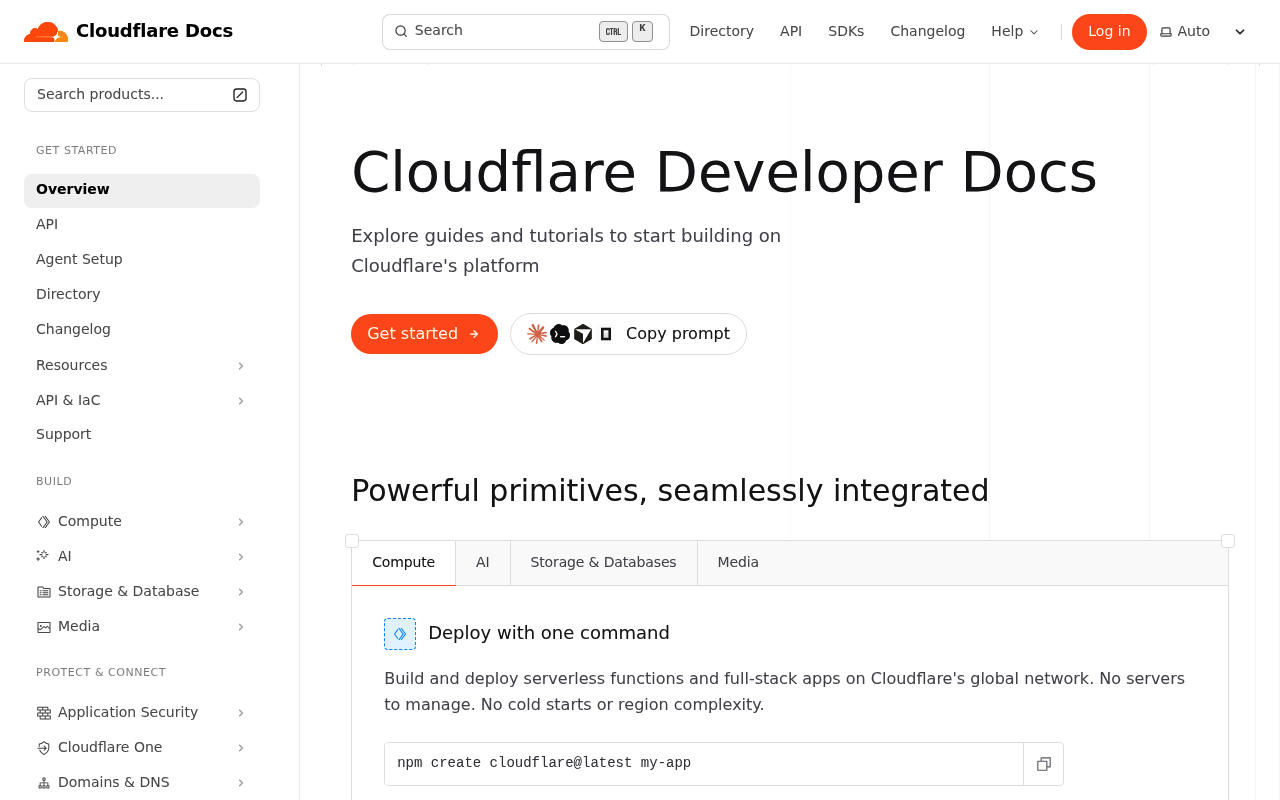Click the Application Security firewall icon
The width and height of the screenshot is (1280, 800).
click(x=44, y=713)
